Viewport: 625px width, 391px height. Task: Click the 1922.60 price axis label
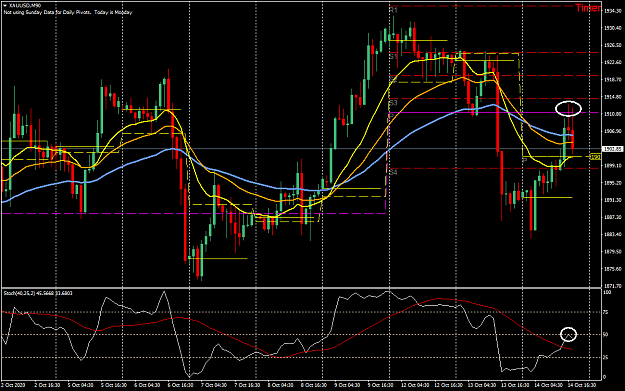click(x=613, y=62)
